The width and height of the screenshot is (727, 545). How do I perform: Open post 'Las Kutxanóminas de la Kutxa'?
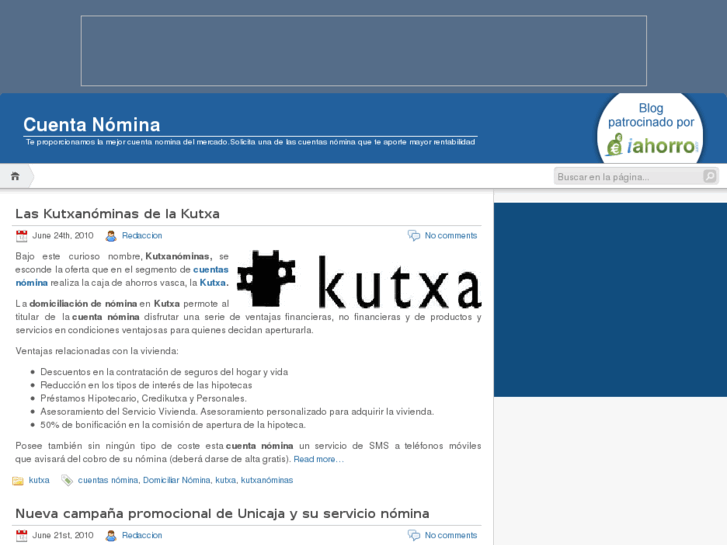[117, 214]
